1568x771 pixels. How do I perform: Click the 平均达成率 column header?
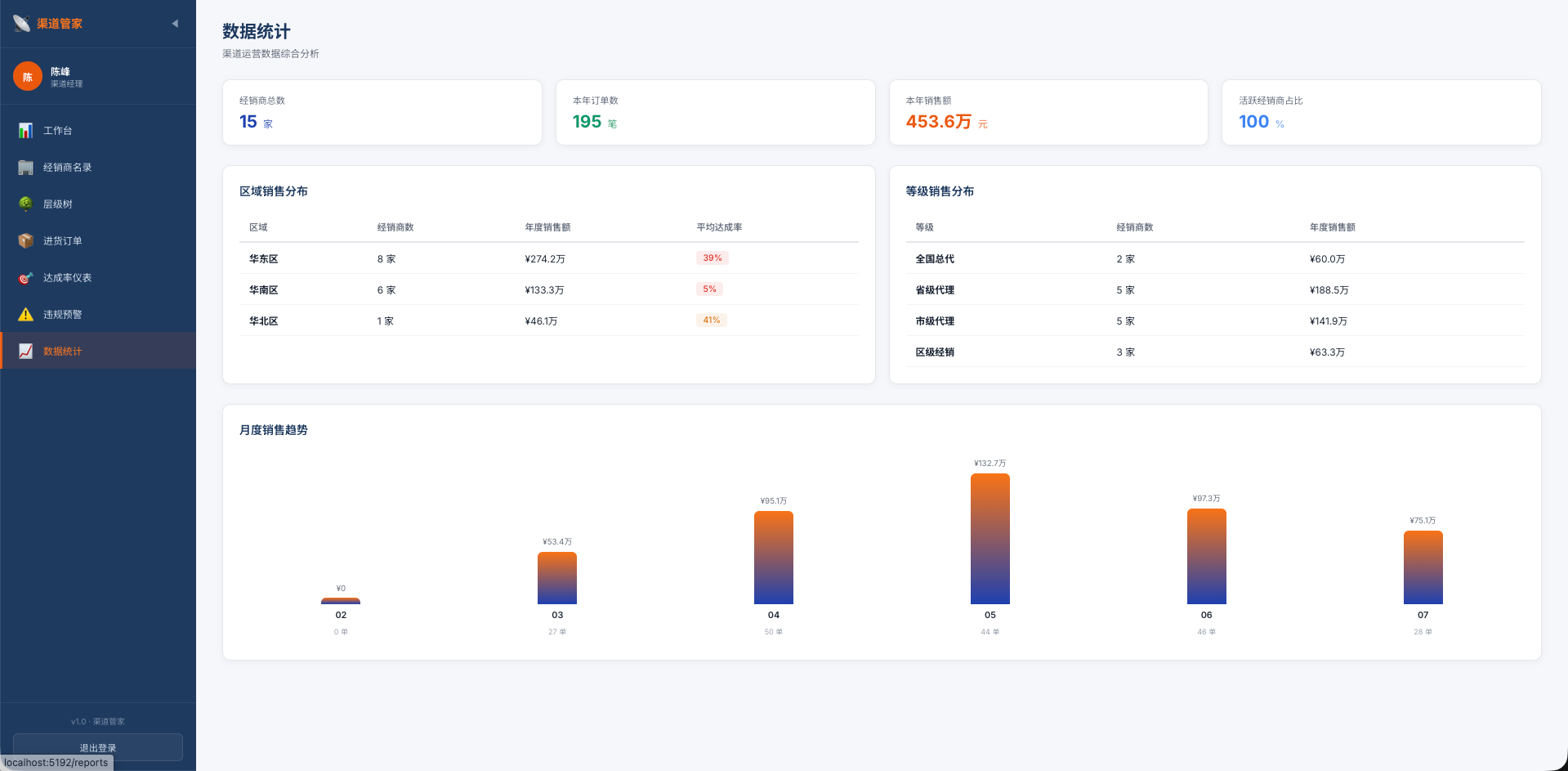click(x=719, y=227)
